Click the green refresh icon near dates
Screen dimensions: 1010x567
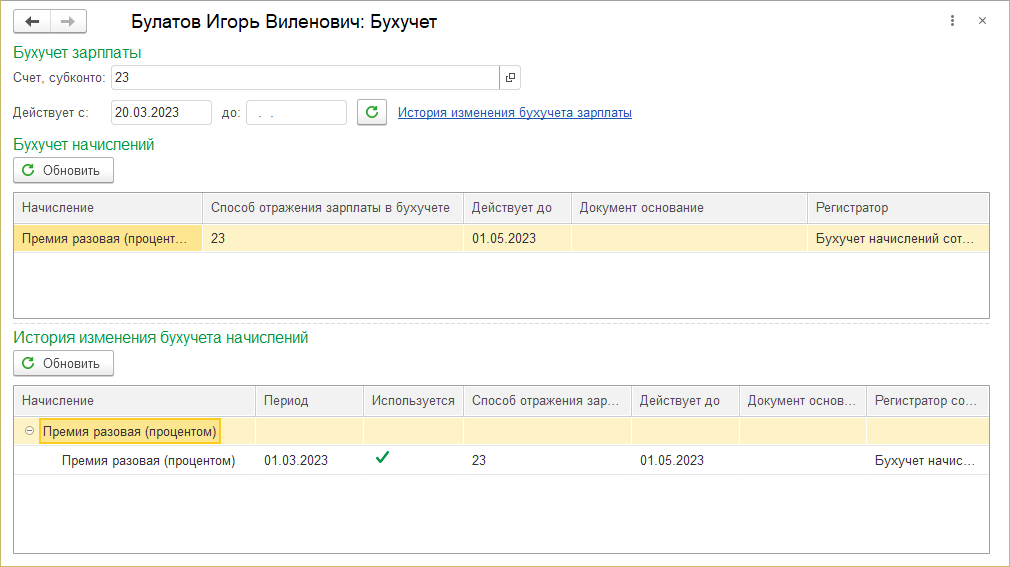(x=372, y=113)
